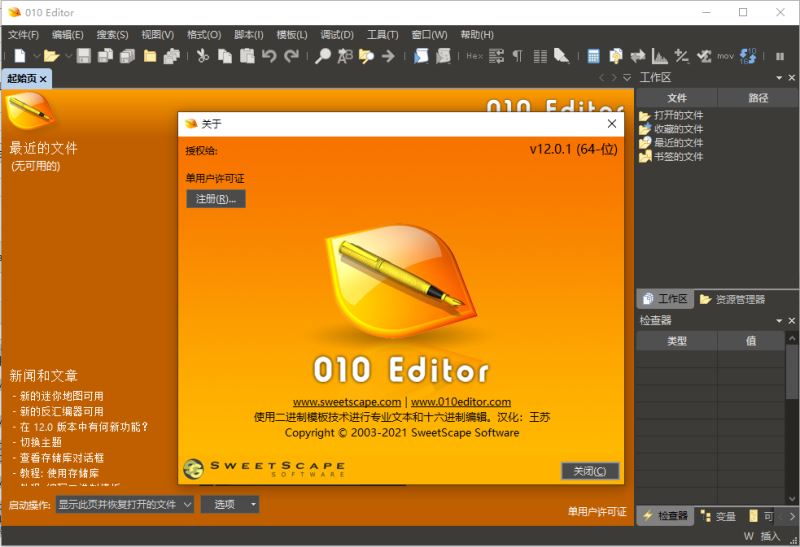Open the new file type dropdown arrow
This screenshot has width=800, height=547.
(x=36, y=56)
